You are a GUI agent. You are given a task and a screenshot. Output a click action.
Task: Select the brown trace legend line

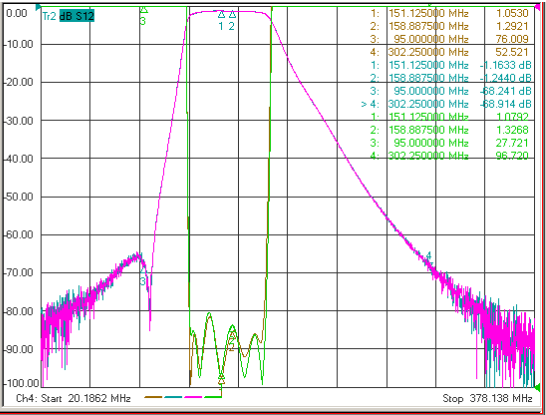[154, 397]
